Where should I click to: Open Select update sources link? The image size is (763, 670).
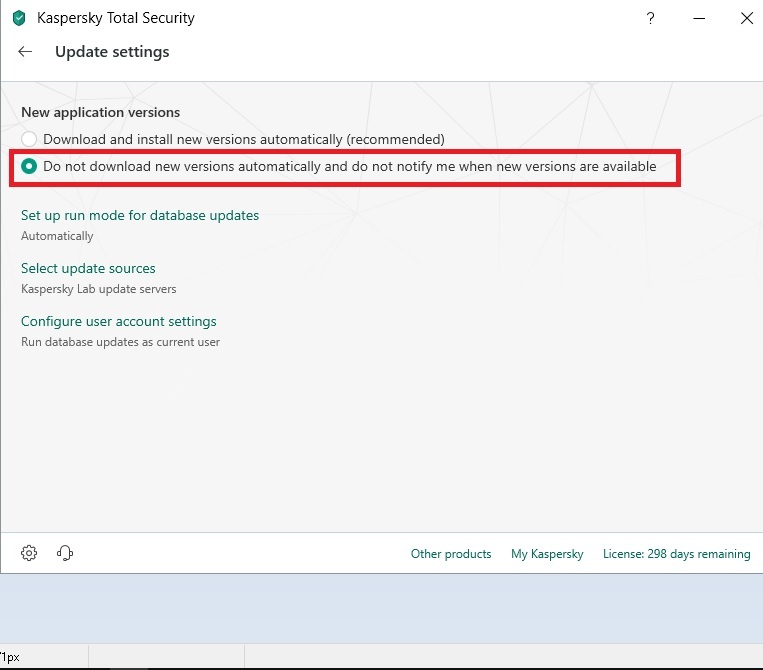pyautogui.click(x=88, y=268)
